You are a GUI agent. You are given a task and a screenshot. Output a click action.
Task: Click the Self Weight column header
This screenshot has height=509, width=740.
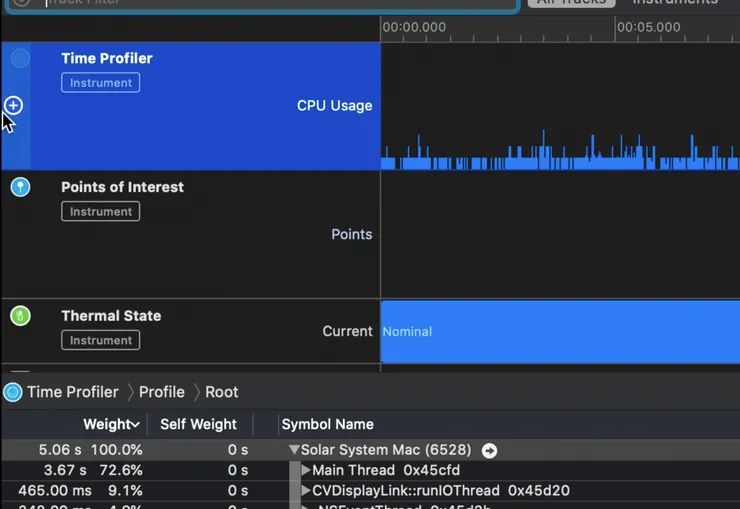[x=198, y=424]
